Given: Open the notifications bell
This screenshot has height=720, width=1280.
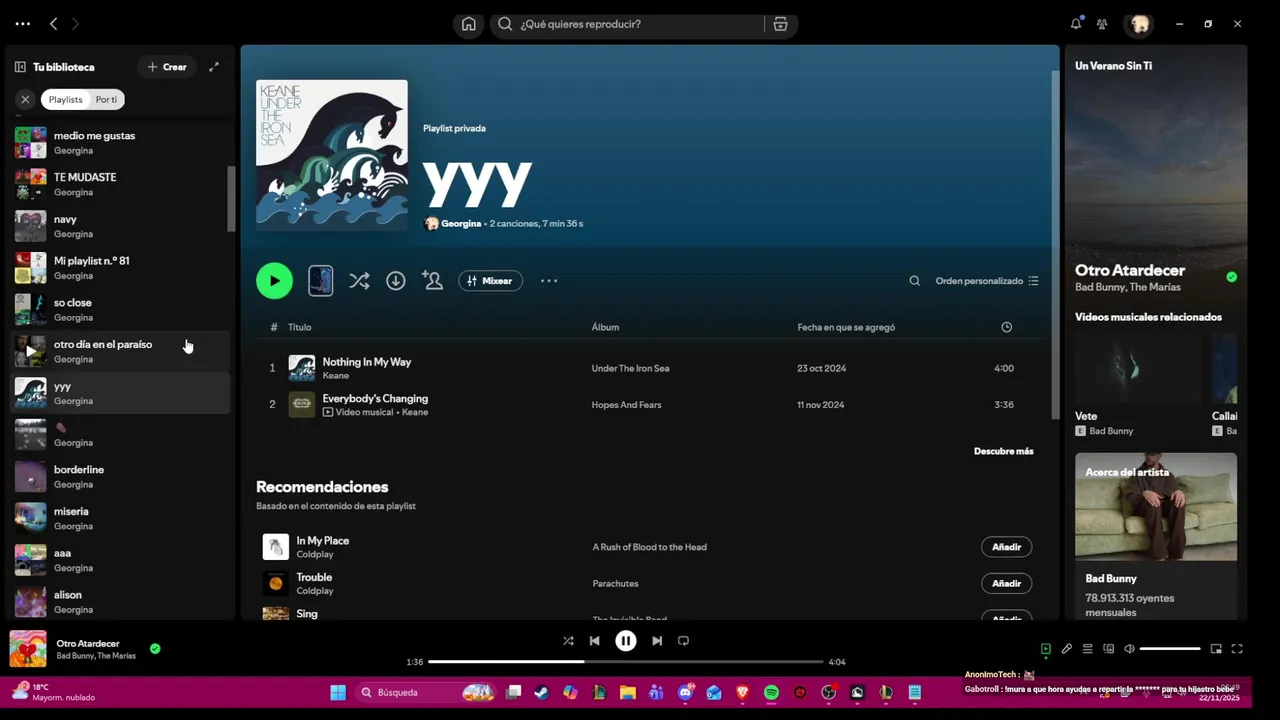Looking at the screenshot, I should (x=1076, y=24).
